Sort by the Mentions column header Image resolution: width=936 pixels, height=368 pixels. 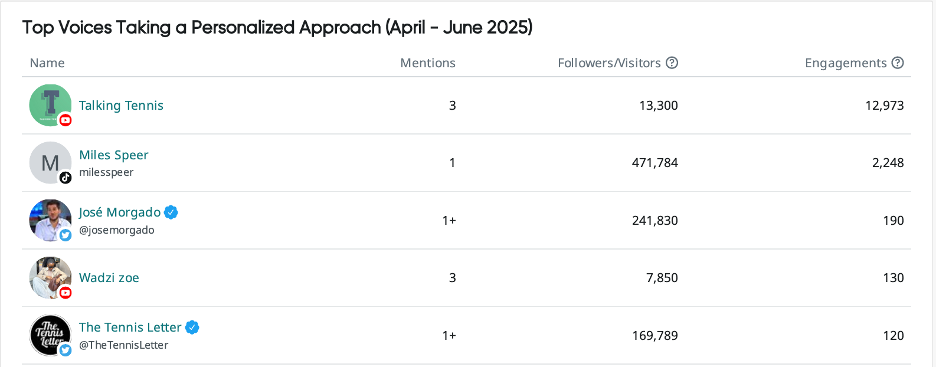tap(427, 63)
